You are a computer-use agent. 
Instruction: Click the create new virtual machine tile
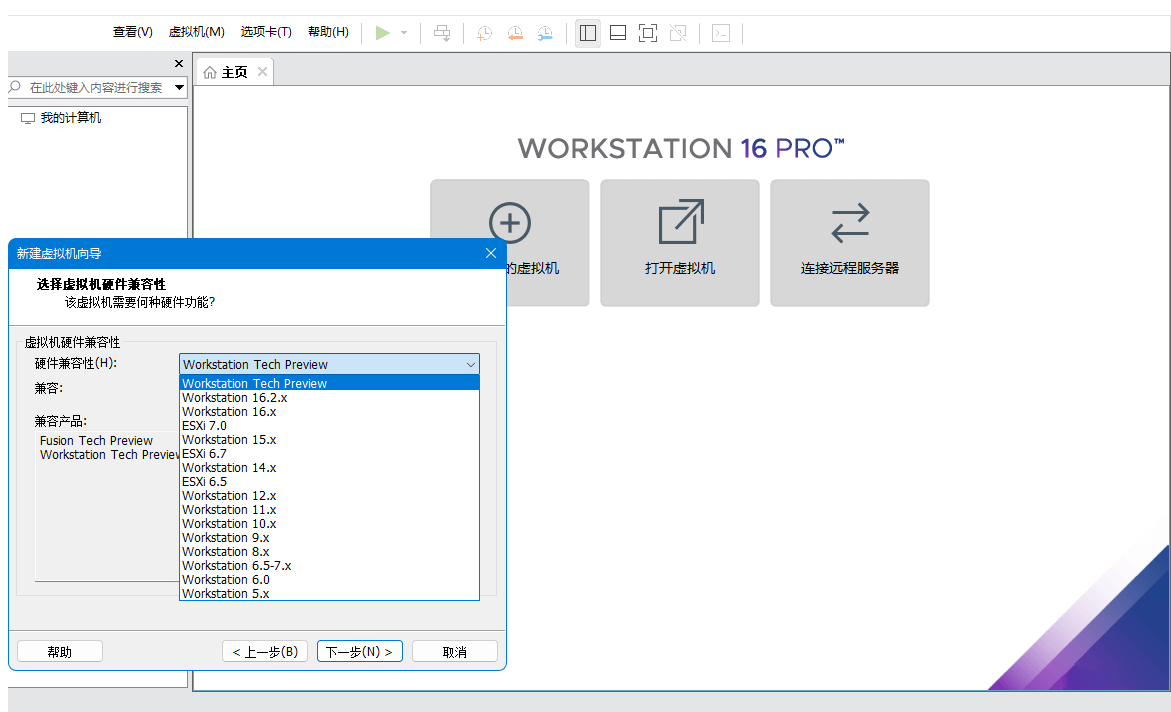[x=509, y=243]
